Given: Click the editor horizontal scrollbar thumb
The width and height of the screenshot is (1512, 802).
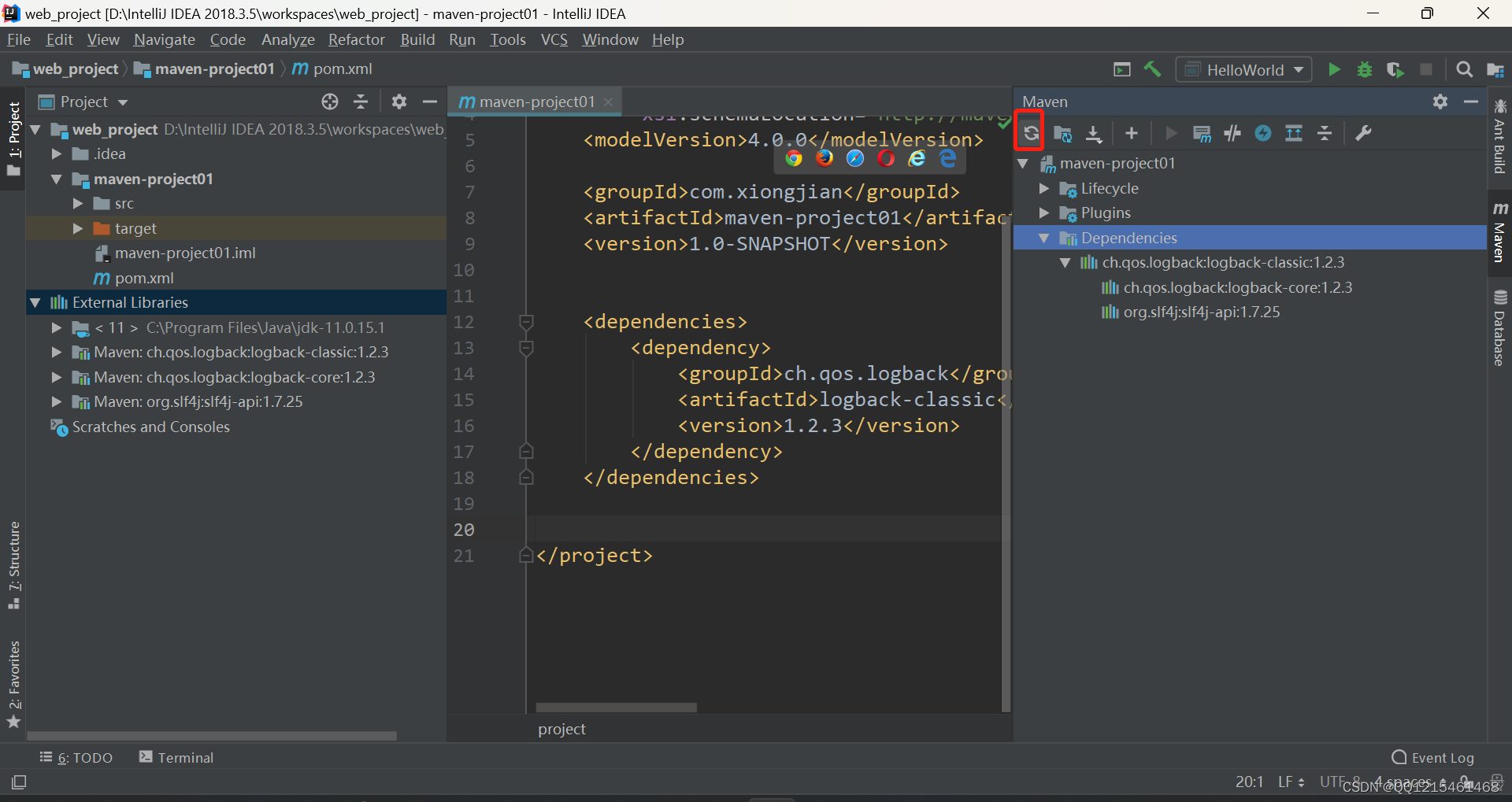Looking at the screenshot, I should [616, 708].
